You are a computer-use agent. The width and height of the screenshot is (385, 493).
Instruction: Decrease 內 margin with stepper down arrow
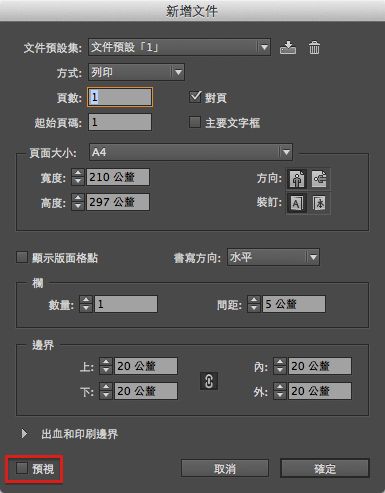click(280, 370)
